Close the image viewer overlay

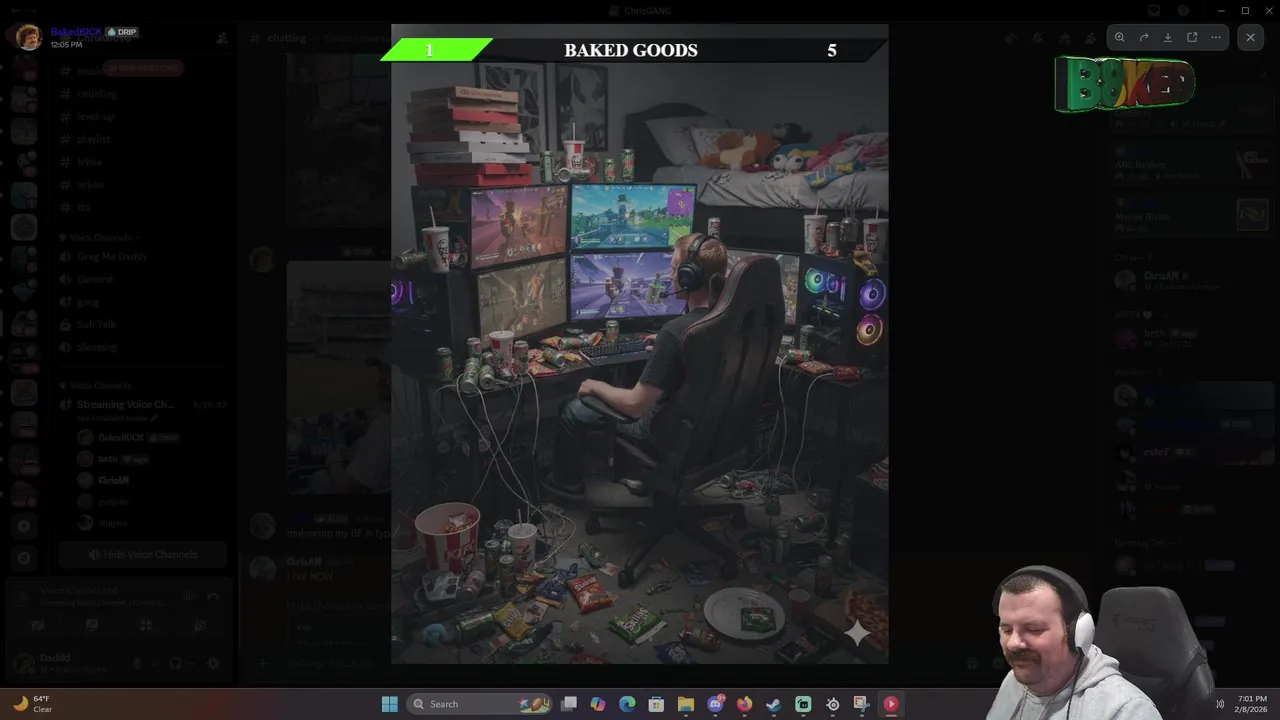(1250, 37)
